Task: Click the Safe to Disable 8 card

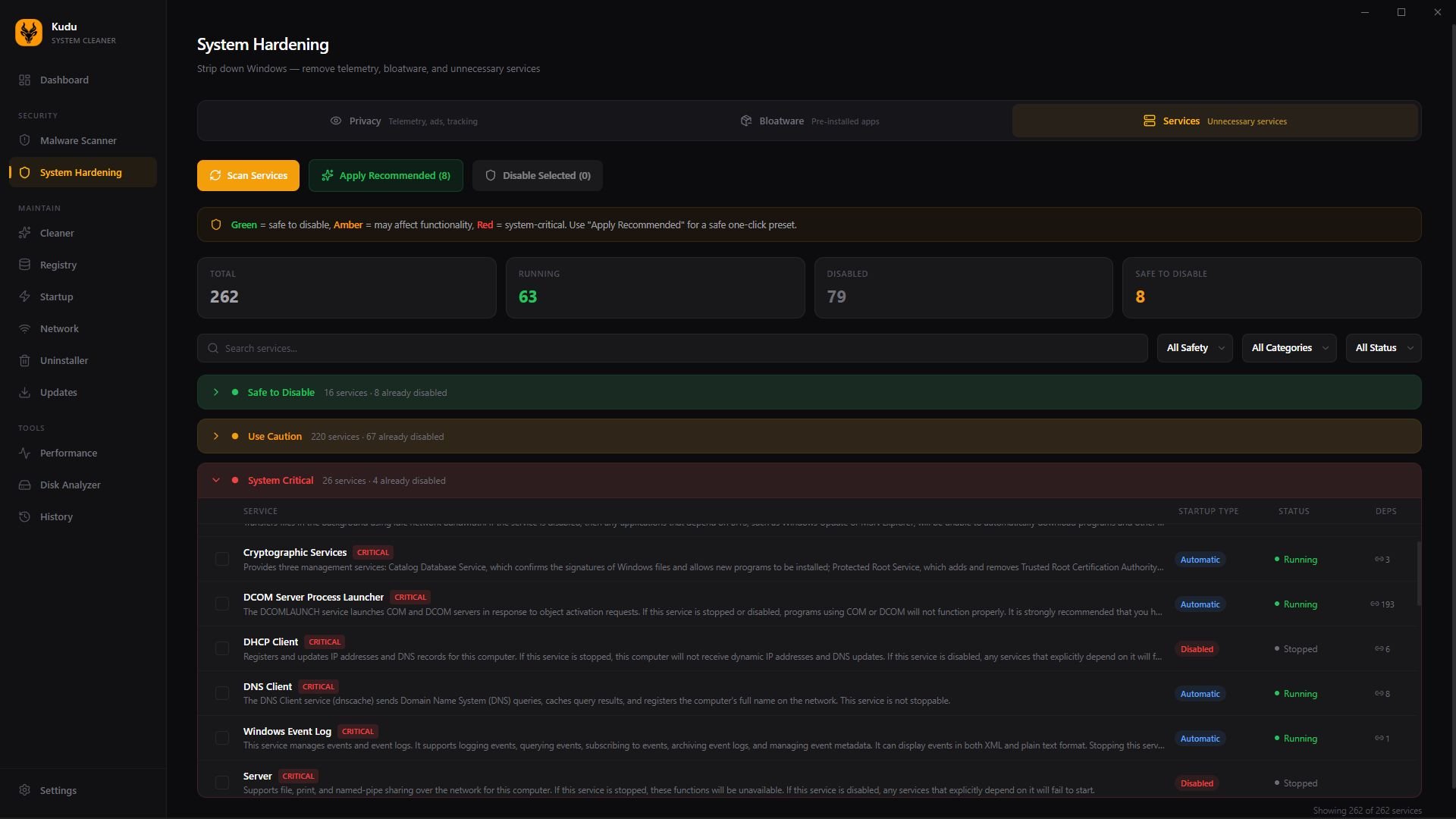Action: 1272,287
